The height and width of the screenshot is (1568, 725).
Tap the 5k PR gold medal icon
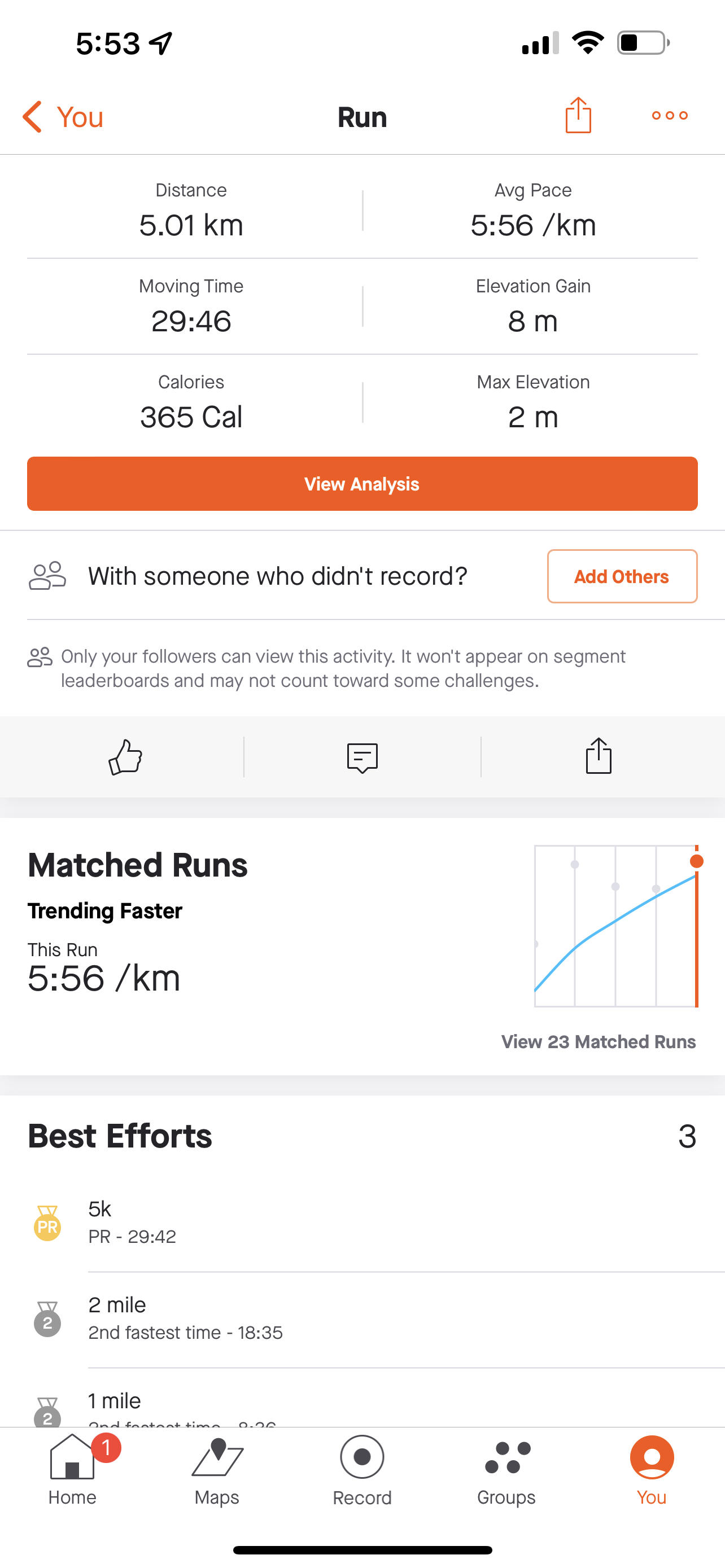click(47, 1222)
